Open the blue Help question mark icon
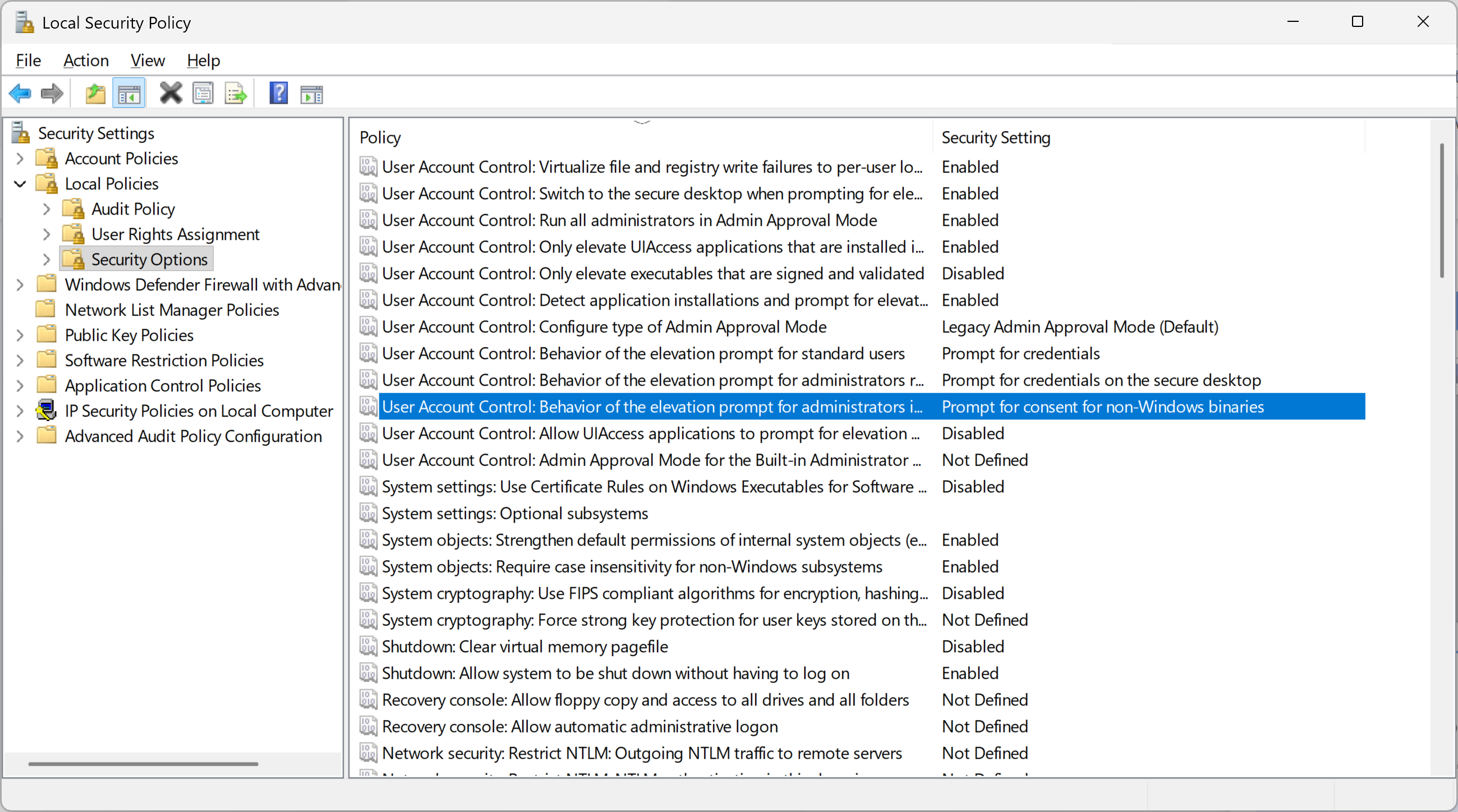The width and height of the screenshot is (1458, 812). (x=278, y=93)
